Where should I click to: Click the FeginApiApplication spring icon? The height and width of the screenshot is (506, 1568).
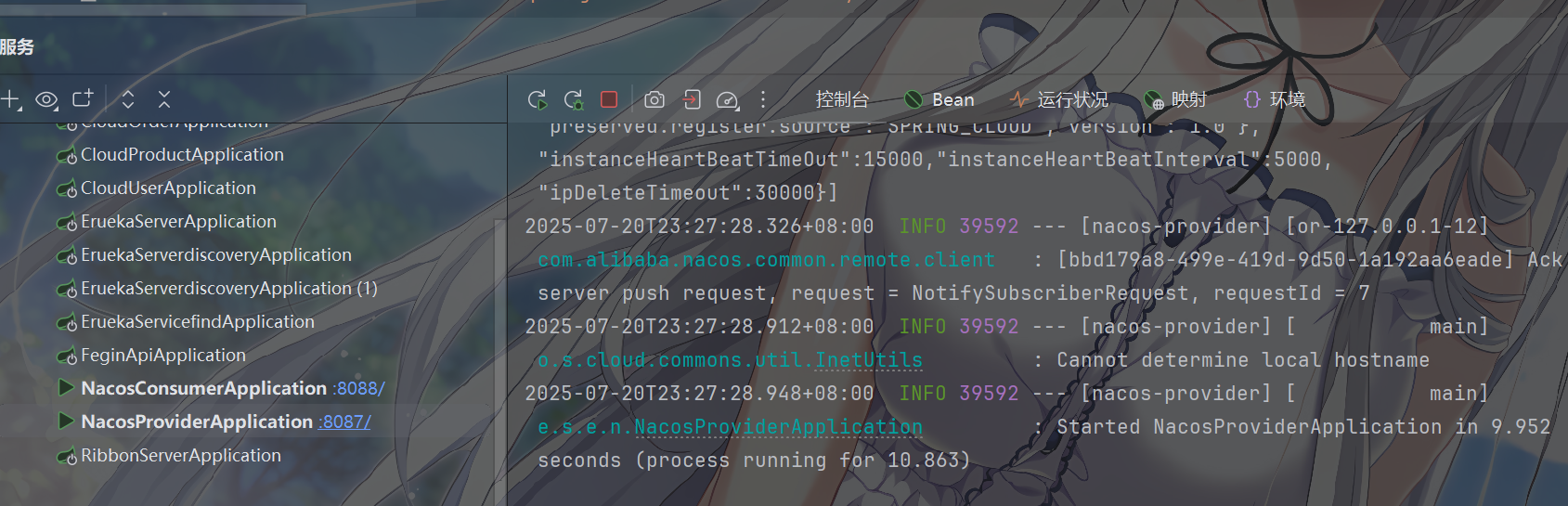[67, 357]
